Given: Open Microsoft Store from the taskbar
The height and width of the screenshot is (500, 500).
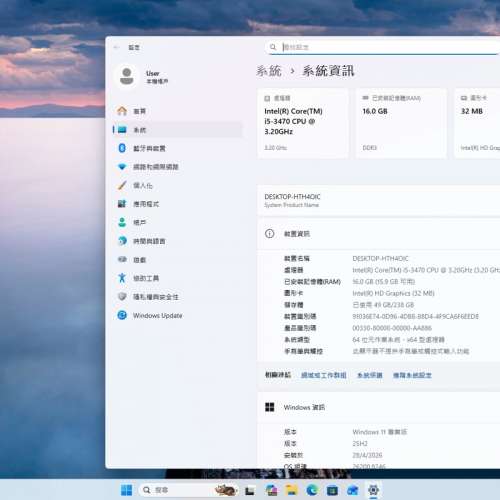Looking at the screenshot, I should point(332,490).
